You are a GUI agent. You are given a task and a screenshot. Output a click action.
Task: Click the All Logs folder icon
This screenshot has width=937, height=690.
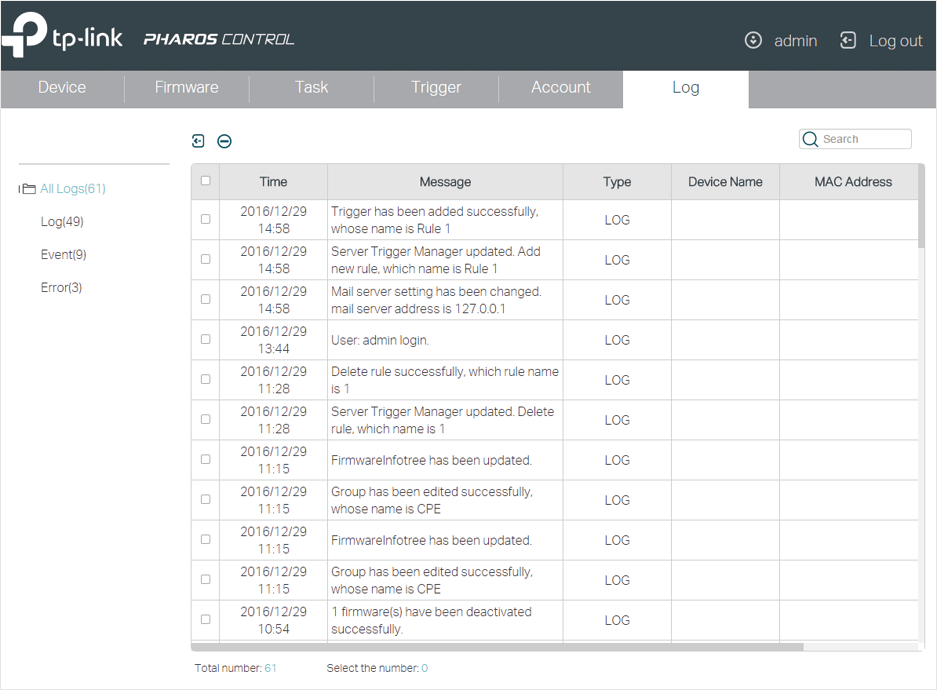click(27, 189)
